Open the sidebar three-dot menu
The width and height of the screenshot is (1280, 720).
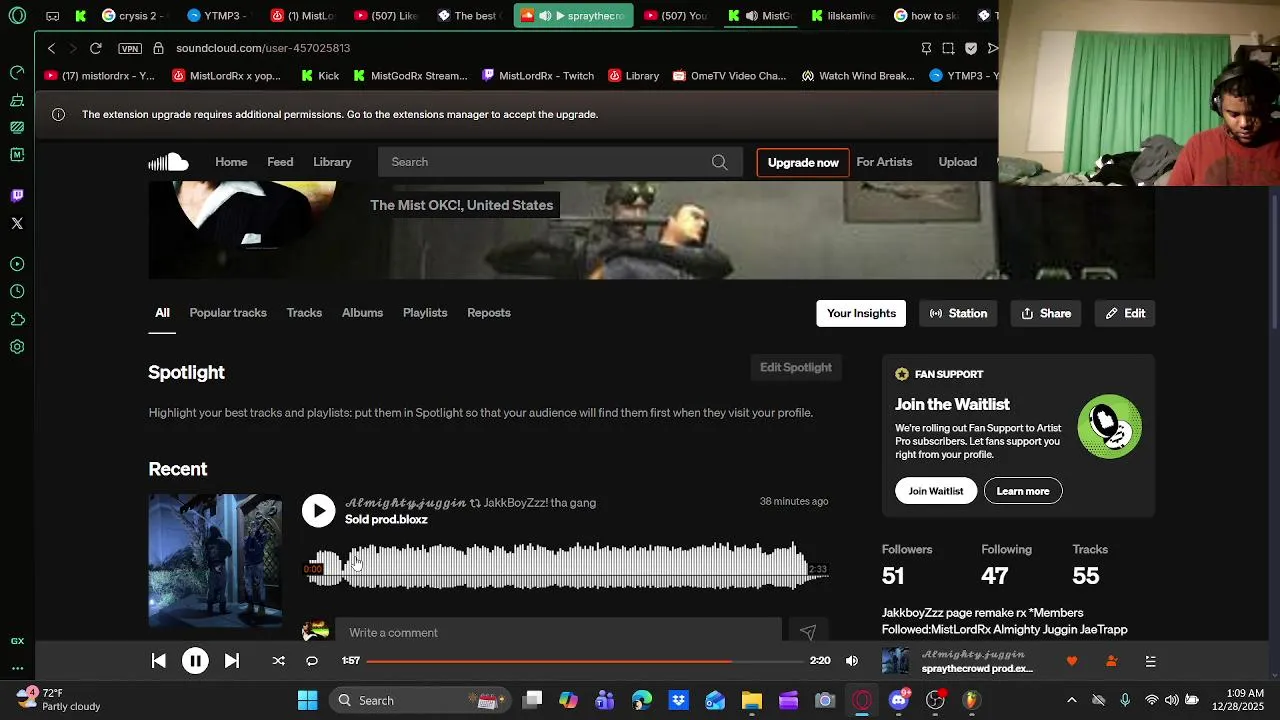(x=17, y=667)
